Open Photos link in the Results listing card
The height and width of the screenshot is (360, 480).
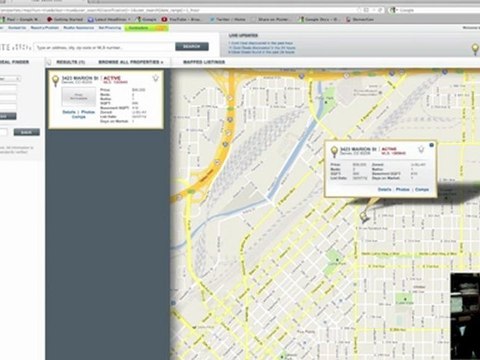[88, 112]
